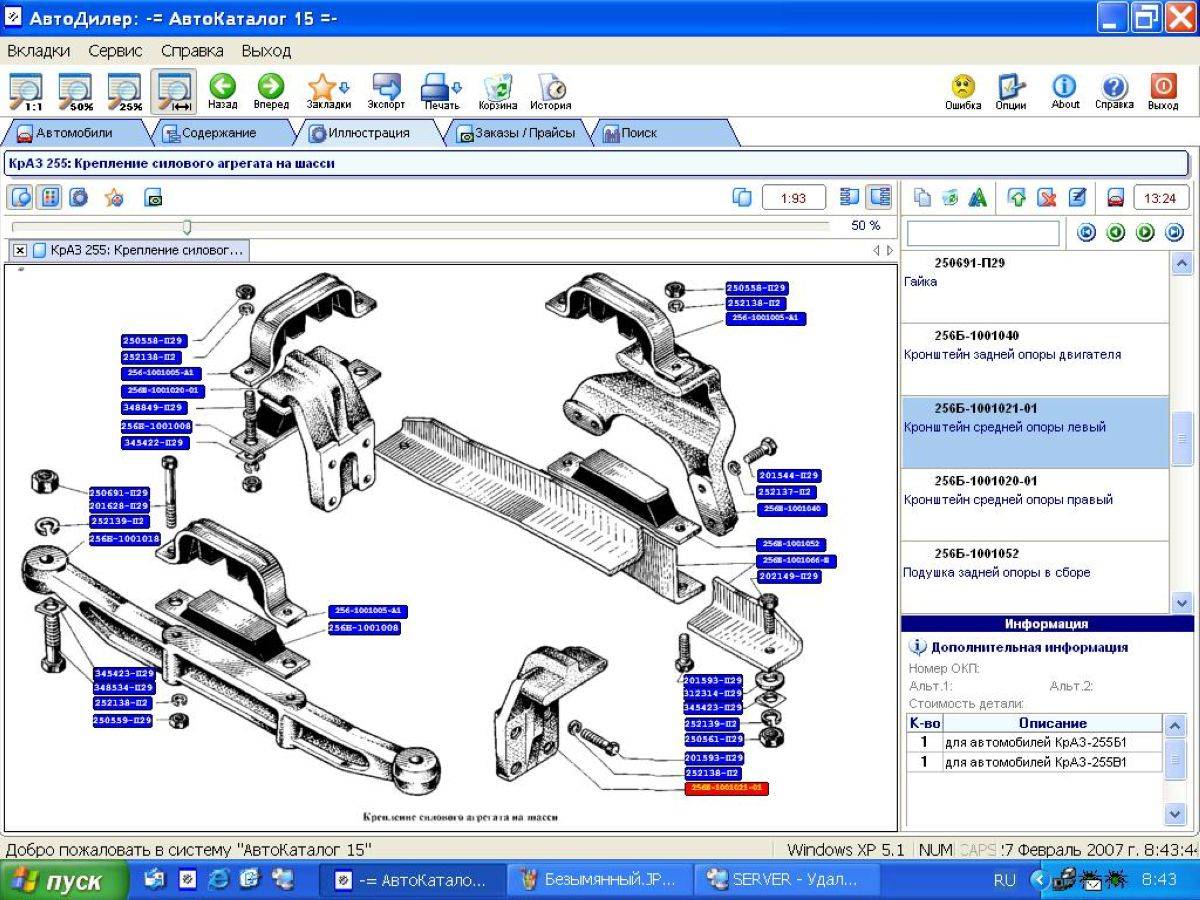Viewport: 1200px width, 900px height.
Task: Click the red car icon
Action: (x=1116, y=198)
